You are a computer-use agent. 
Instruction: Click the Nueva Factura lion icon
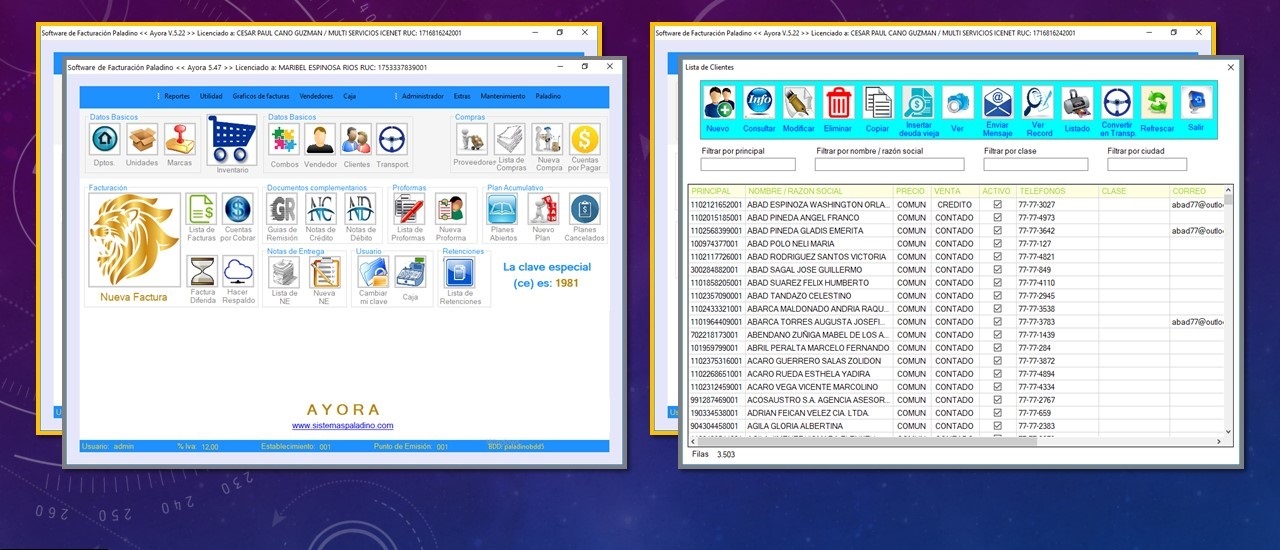tap(134, 241)
